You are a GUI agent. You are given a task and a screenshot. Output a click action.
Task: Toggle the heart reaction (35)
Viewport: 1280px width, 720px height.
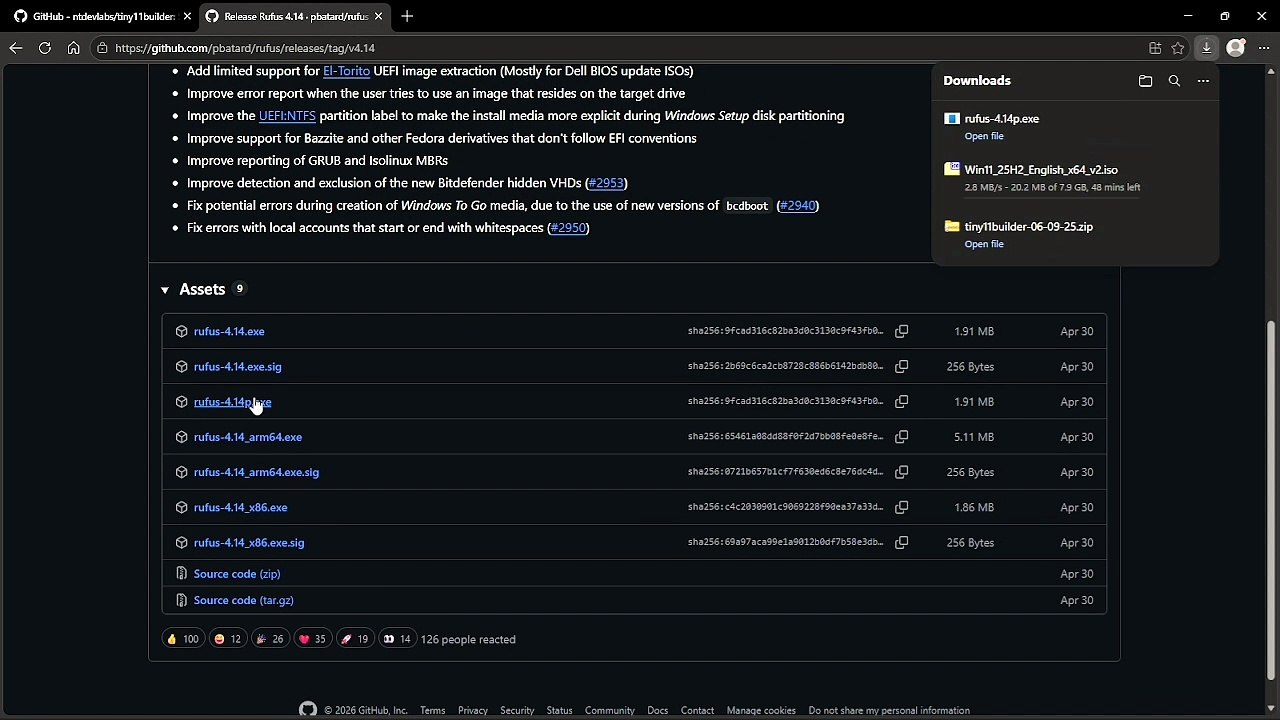click(313, 639)
